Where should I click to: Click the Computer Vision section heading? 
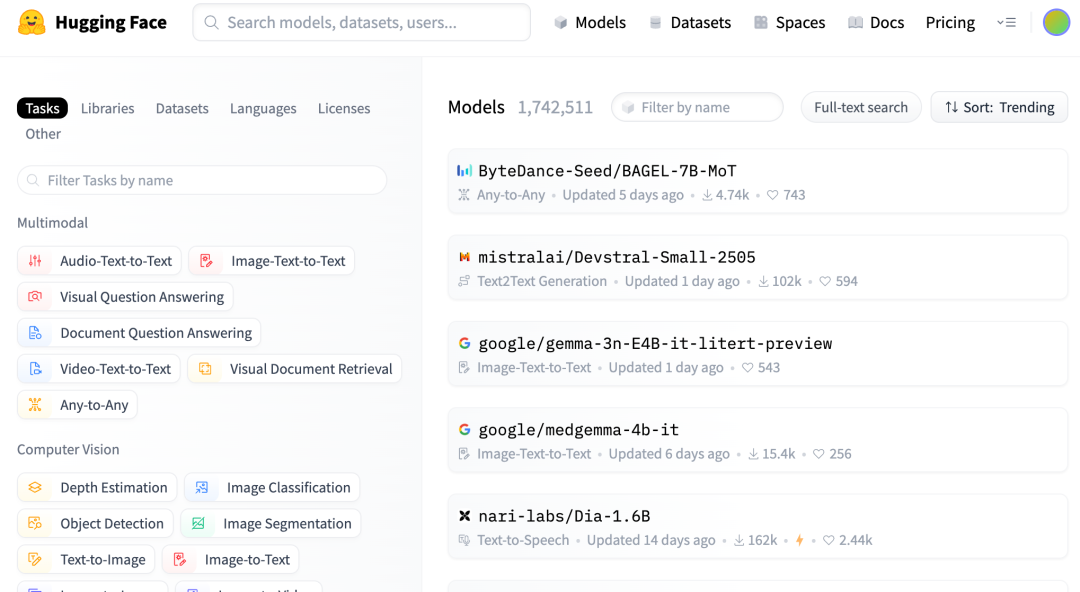(x=68, y=449)
